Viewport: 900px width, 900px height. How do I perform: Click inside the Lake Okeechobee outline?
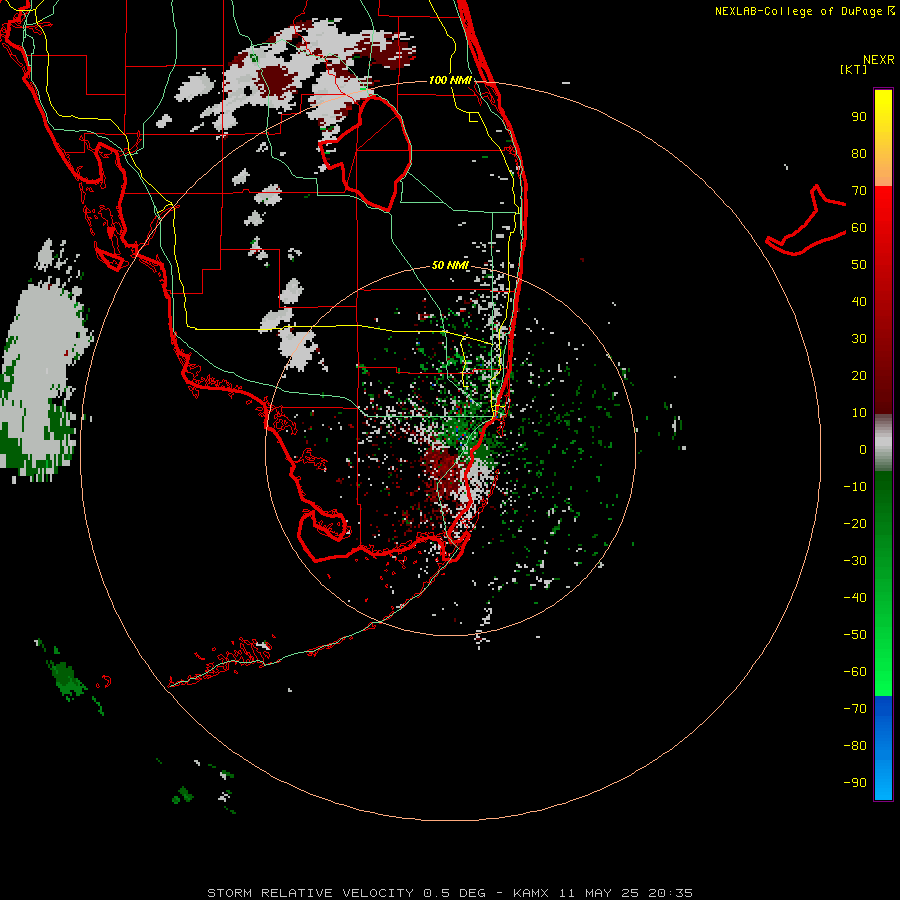tap(373, 154)
